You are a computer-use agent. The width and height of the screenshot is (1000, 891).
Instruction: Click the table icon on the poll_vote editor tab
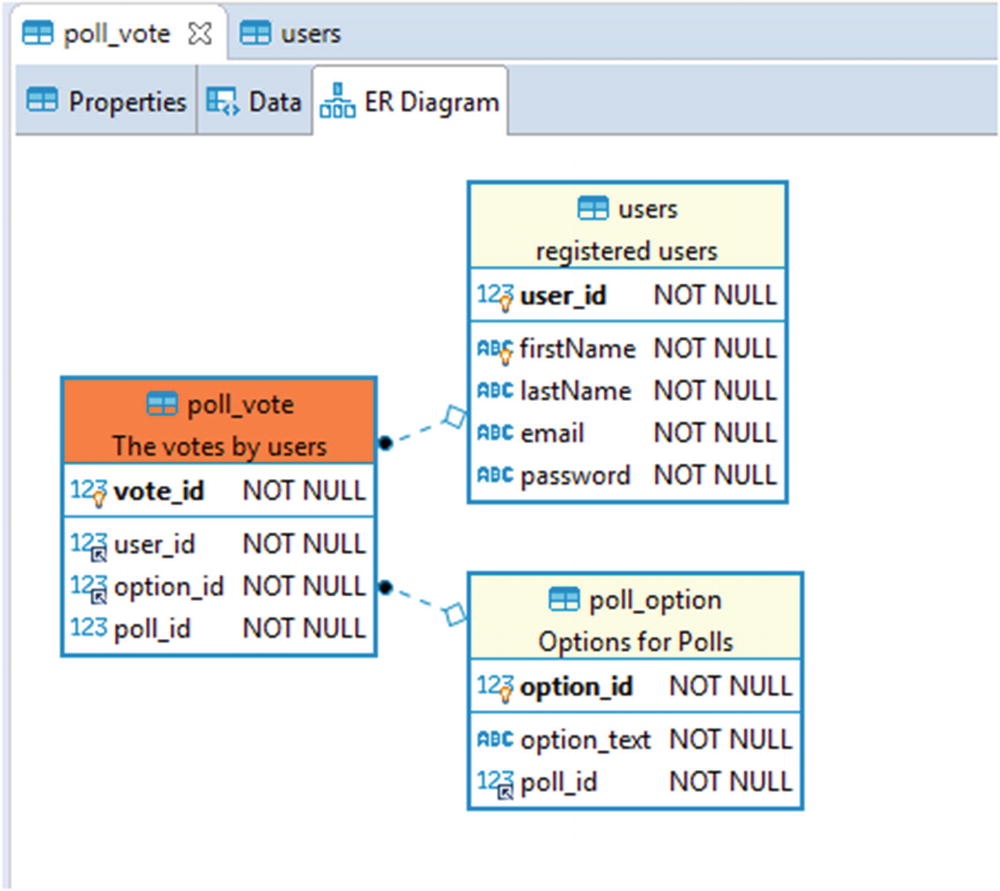(38, 32)
